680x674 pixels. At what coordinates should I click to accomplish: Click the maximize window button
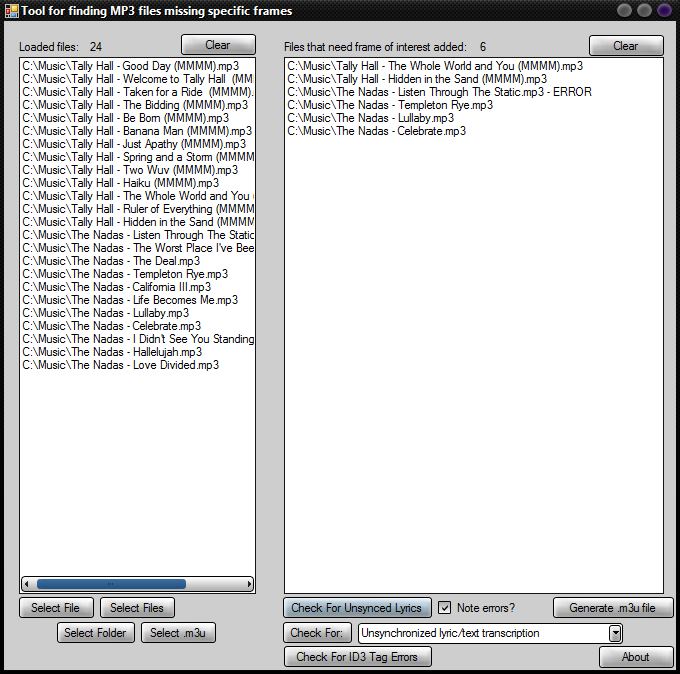pyautogui.click(x=644, y=10)
